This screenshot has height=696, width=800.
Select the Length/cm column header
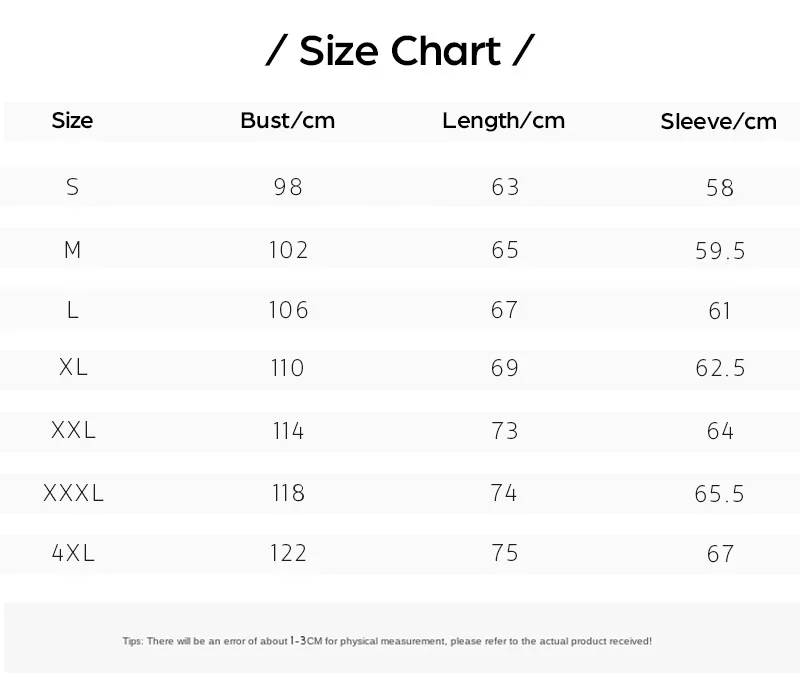coord(504,121)
